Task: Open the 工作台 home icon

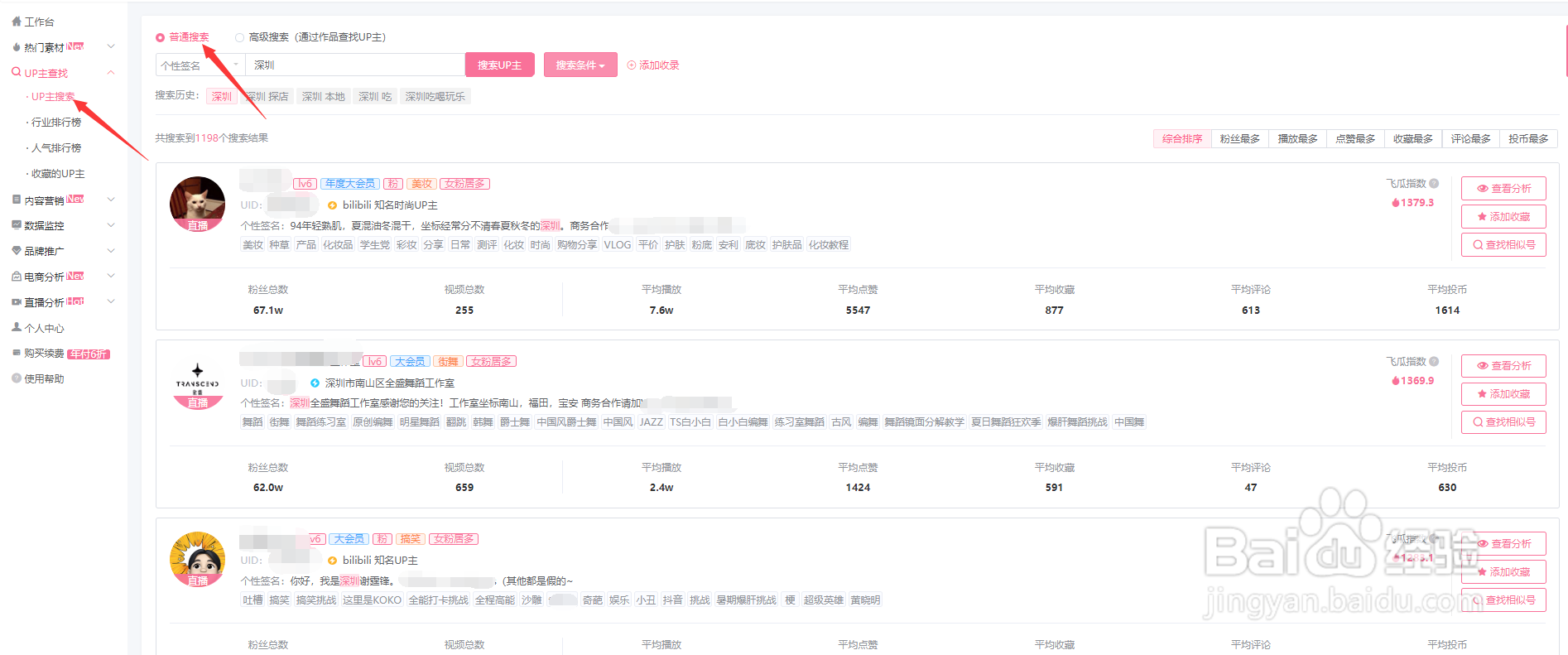Action: (17, 22)
